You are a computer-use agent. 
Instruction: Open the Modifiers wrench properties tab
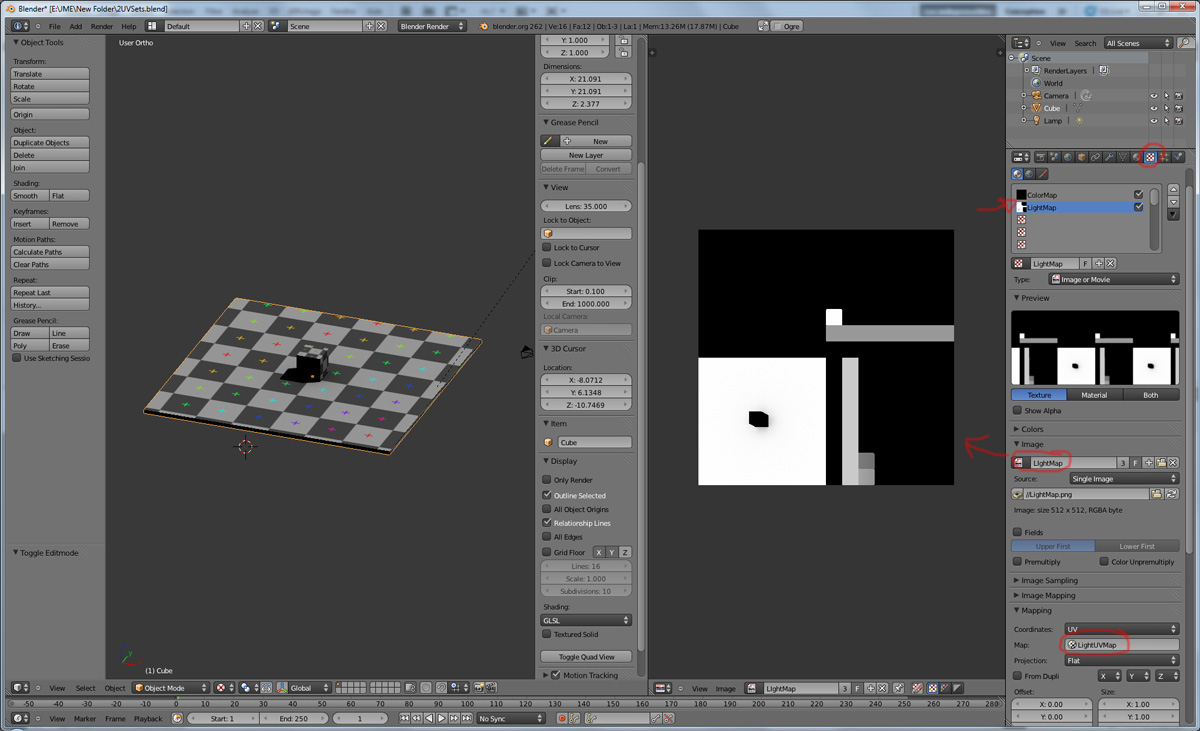tap(1109, 157)
